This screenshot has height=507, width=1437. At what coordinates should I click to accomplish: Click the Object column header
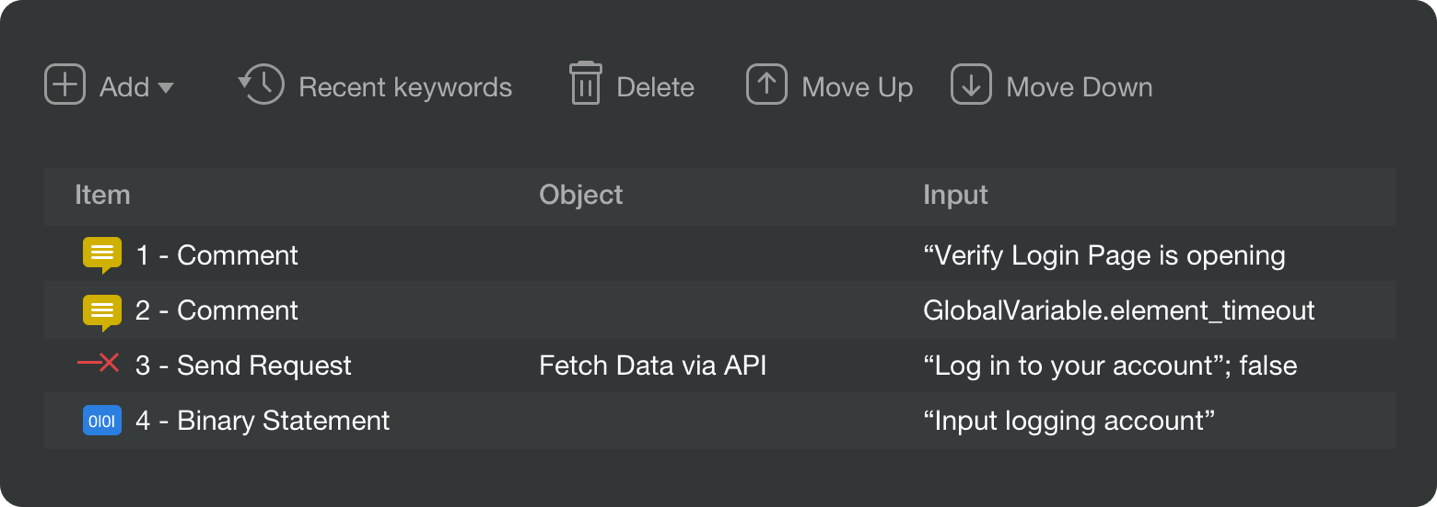[581, 194]
